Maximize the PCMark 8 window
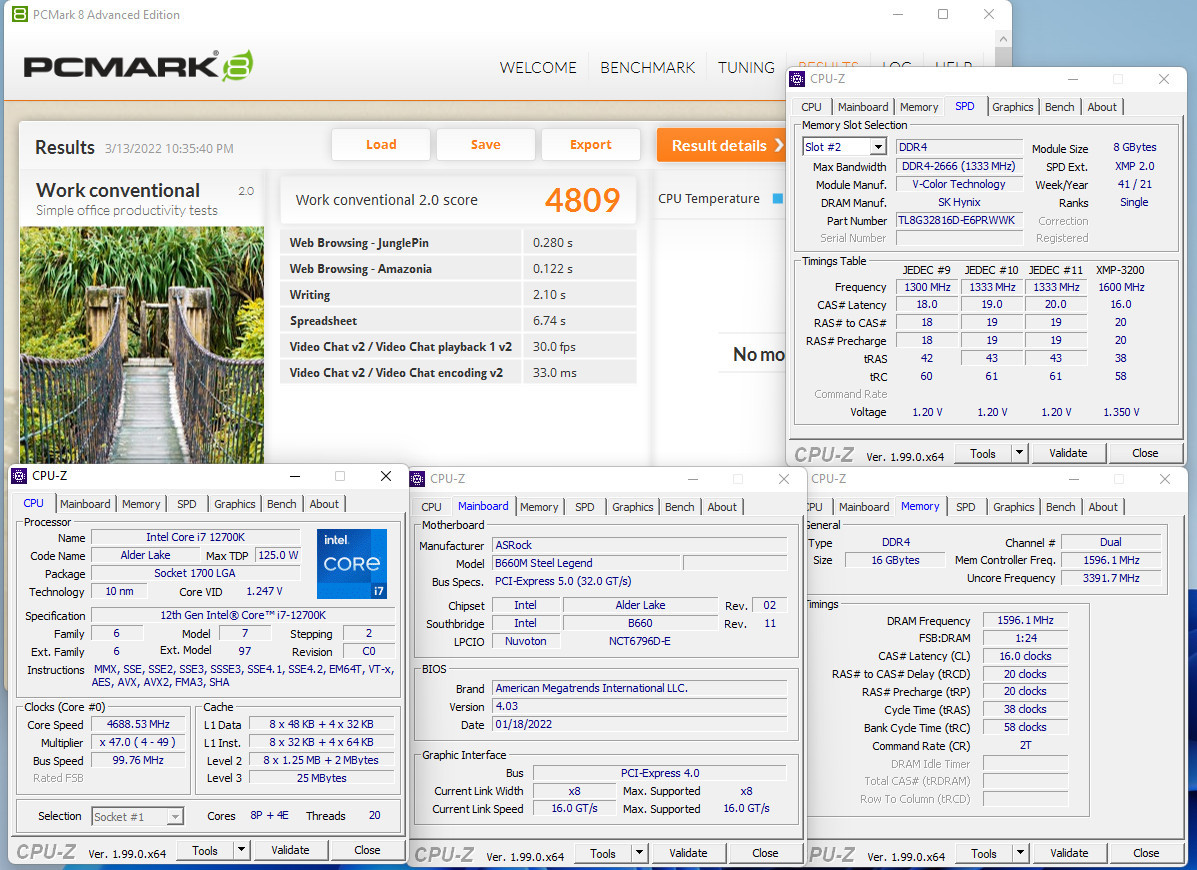1197x870 pixels. click(943, 14)
